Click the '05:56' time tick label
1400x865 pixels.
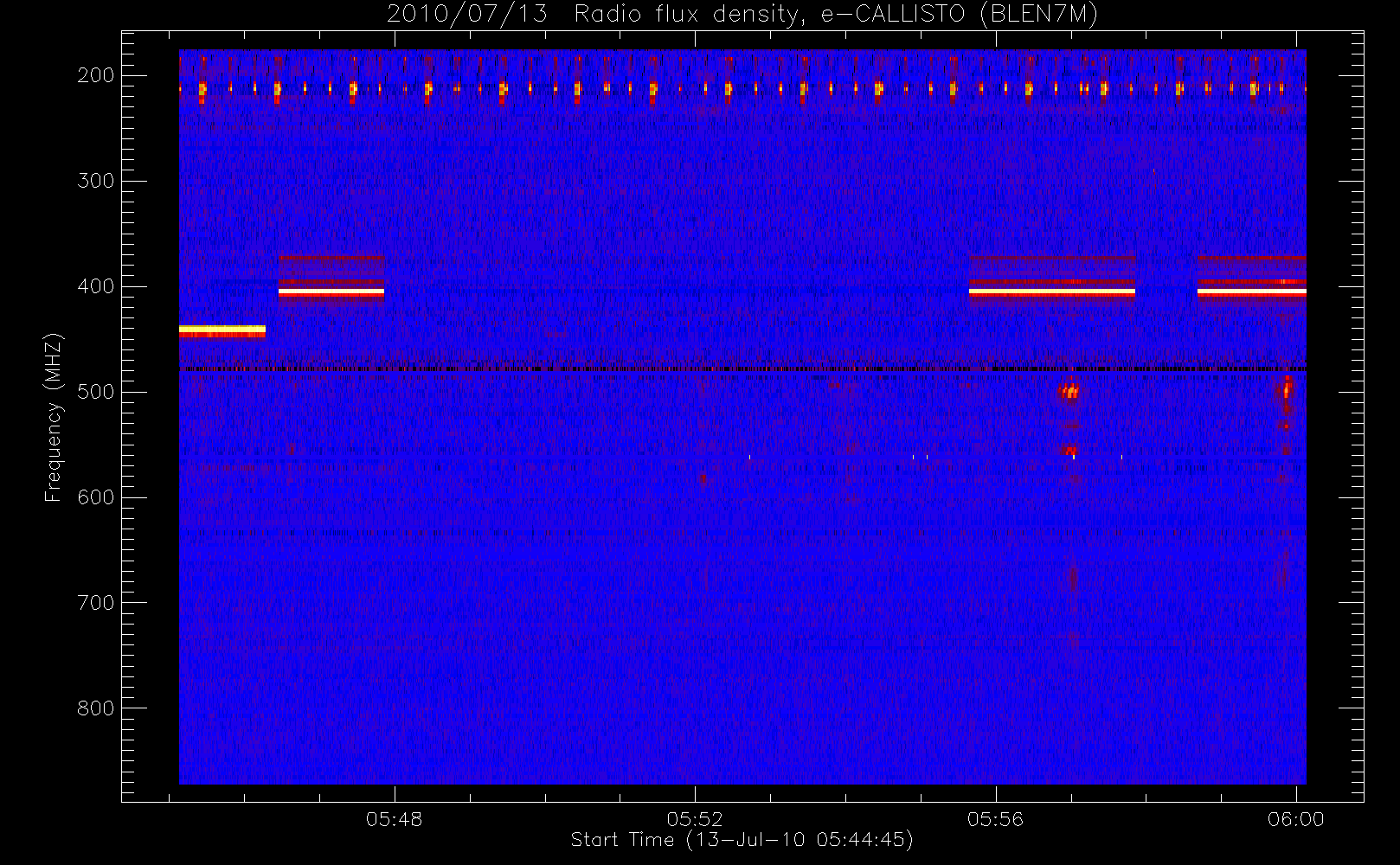point(995,819)
